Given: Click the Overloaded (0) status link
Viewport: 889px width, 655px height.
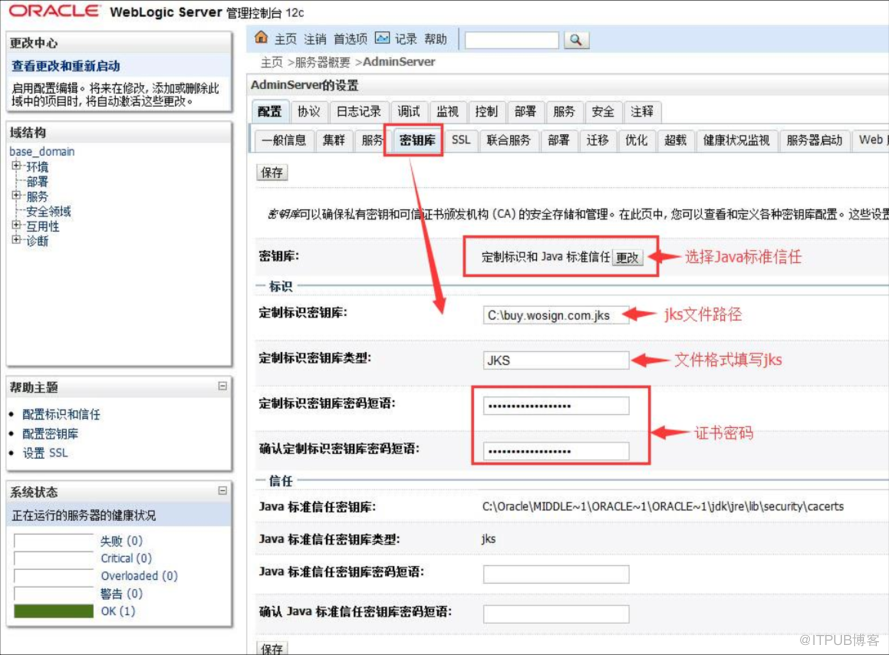Looking at the screenshot, I should tap(139, 576).
